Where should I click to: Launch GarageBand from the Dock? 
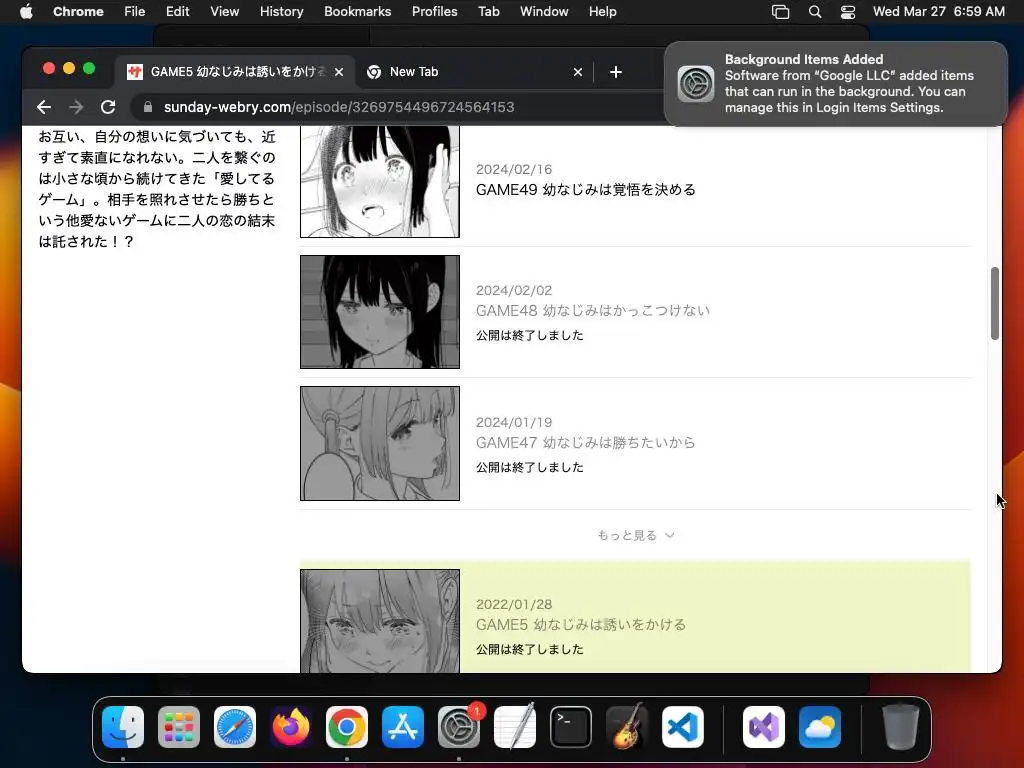pos(627,727)
